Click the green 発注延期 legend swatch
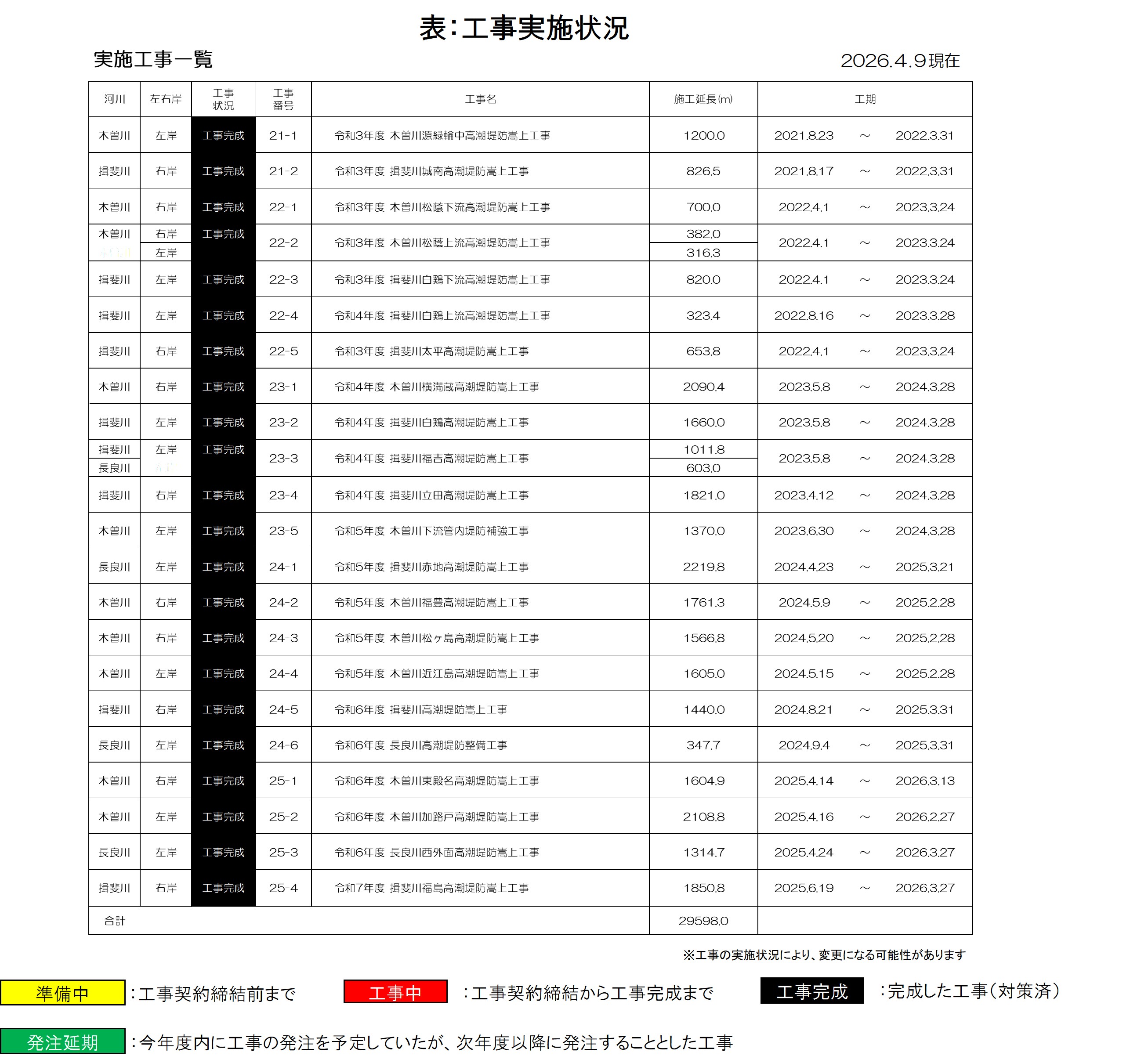 tap(62, 1041)
